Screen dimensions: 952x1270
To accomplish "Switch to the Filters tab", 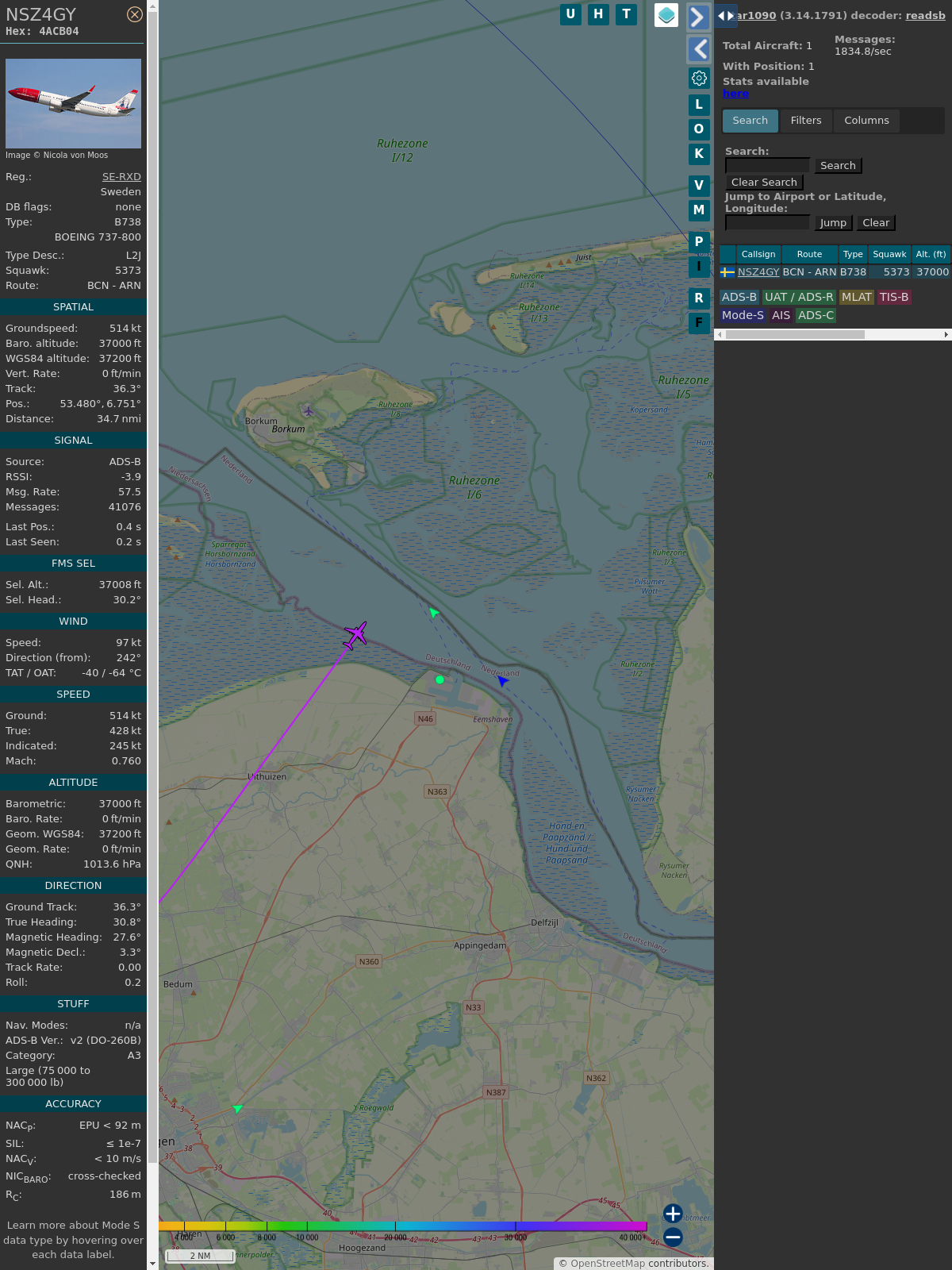I will tap(805, 121).
